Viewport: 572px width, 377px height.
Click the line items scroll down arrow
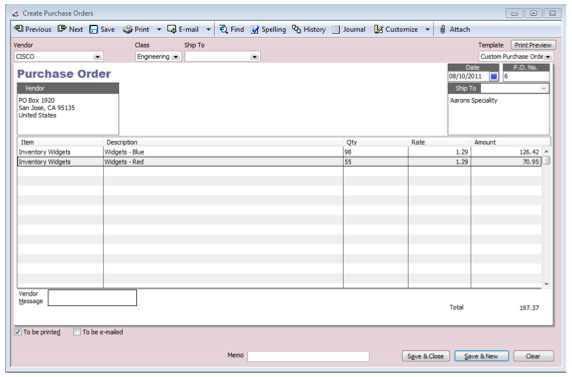[x=546, y=284]
